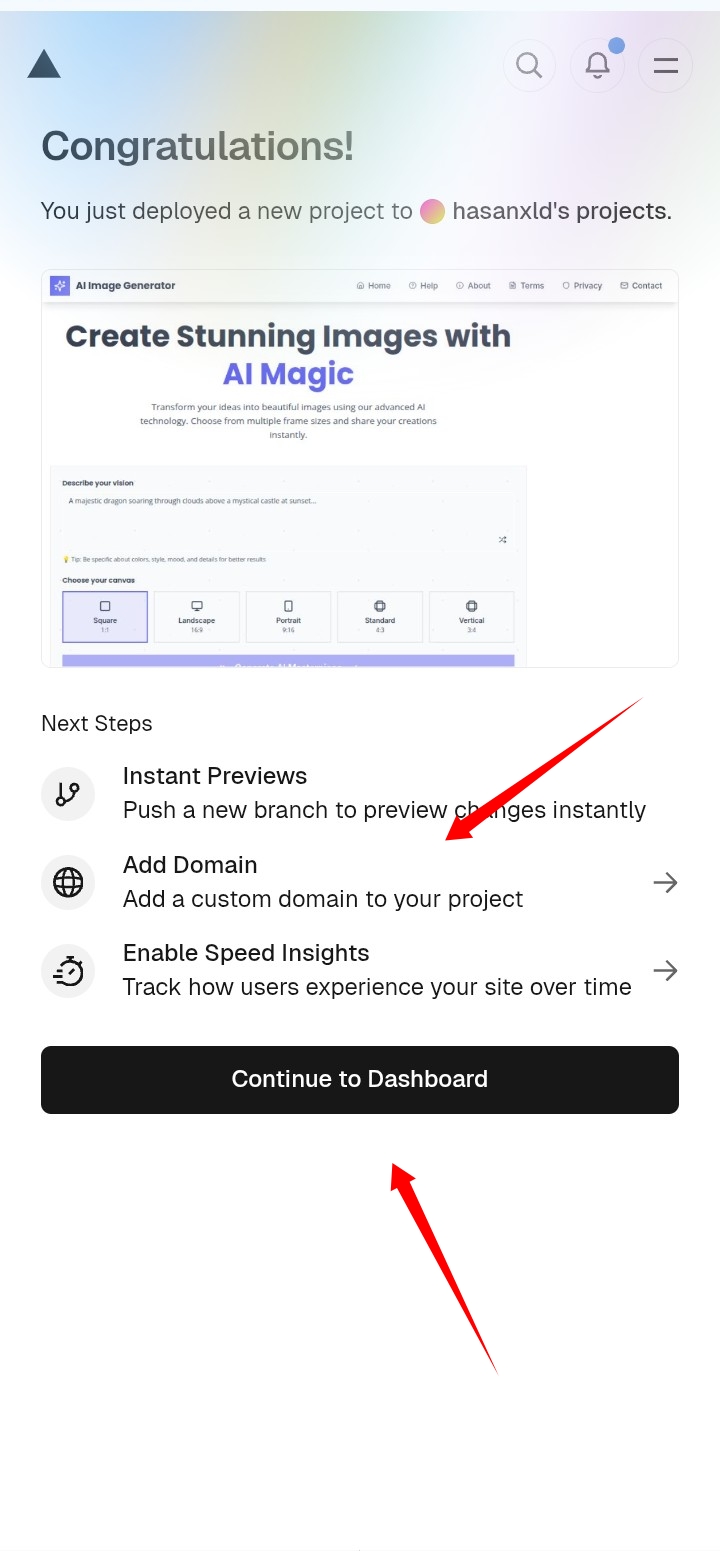720x1551 pixels.
Task: Open the hamburger menu
Action: point(665,66)
